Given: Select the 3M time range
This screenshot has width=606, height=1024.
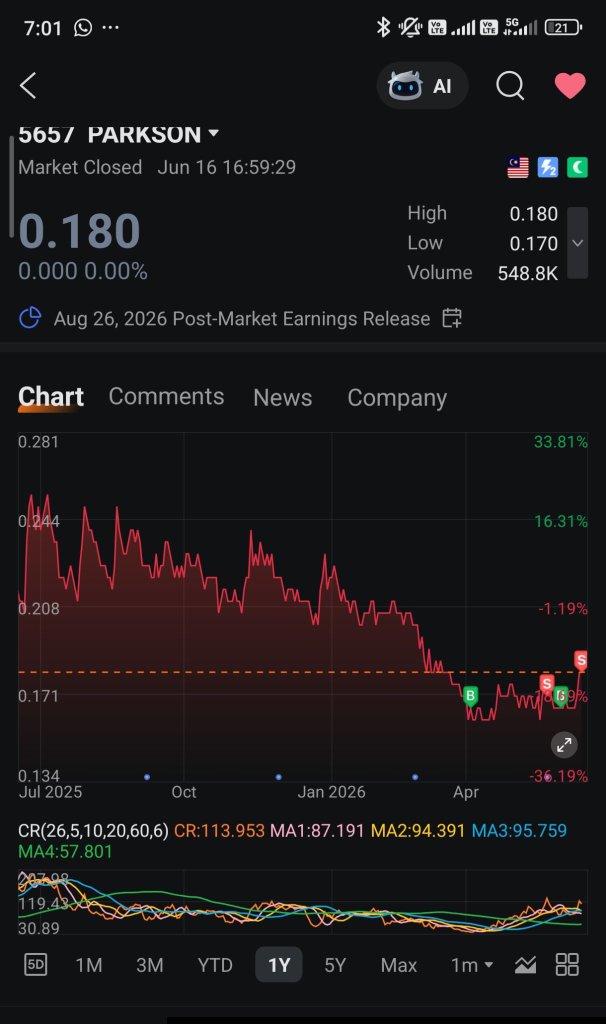Looking at the screenshot, I should [x=150, y=965].
